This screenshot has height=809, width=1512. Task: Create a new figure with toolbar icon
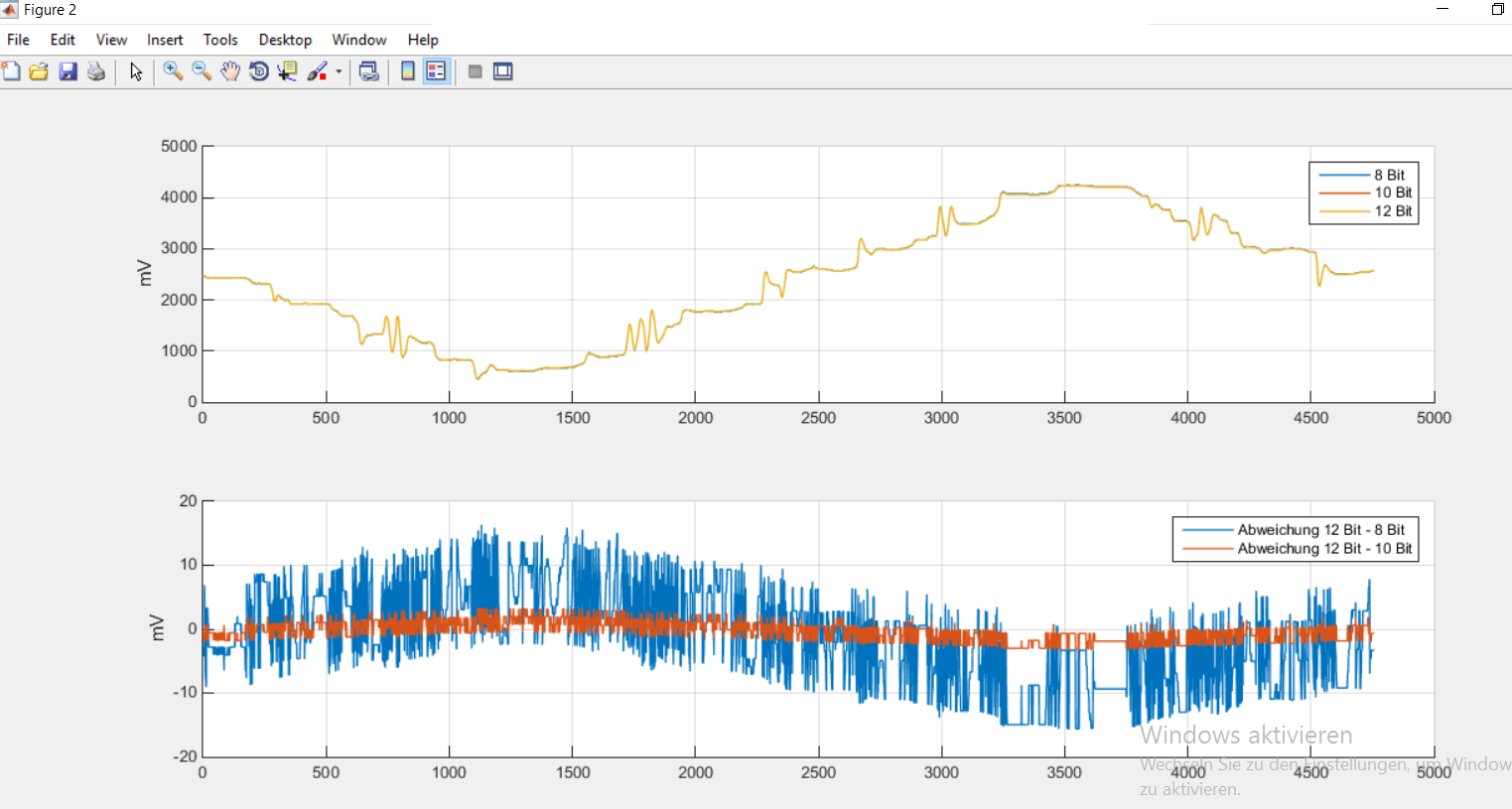11,71
